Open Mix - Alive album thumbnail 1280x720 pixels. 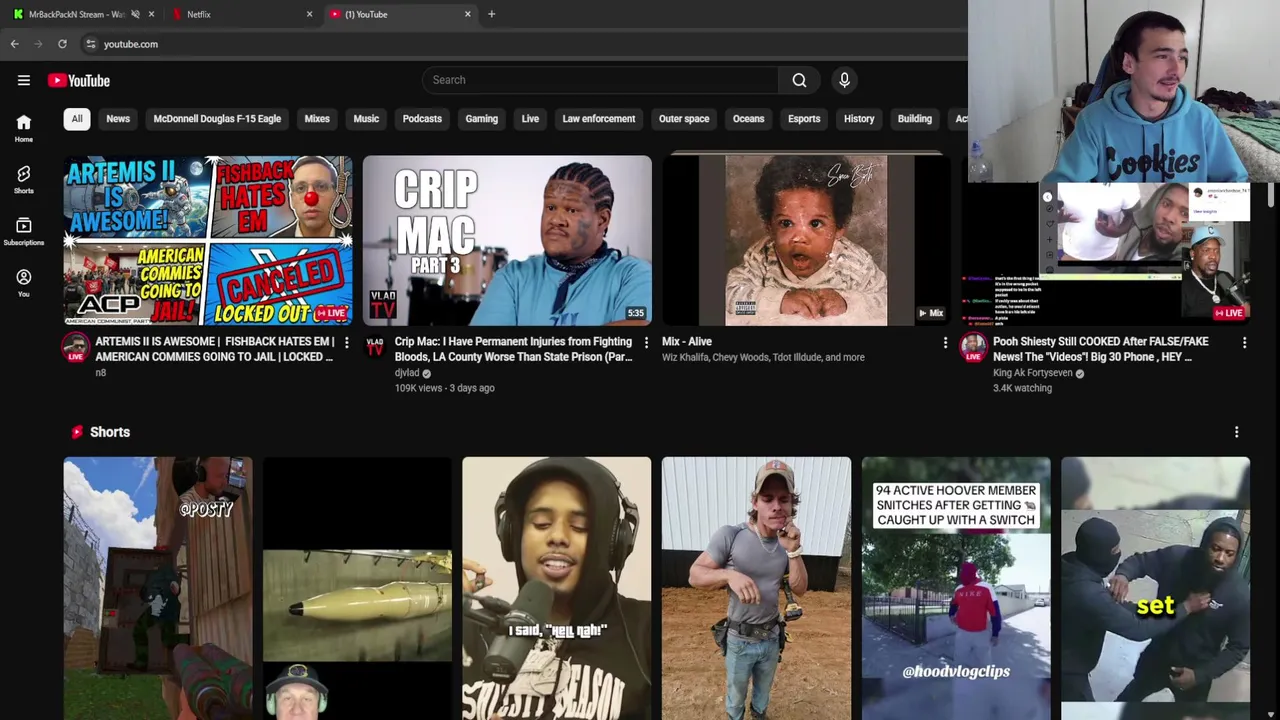tap(806, 240)
